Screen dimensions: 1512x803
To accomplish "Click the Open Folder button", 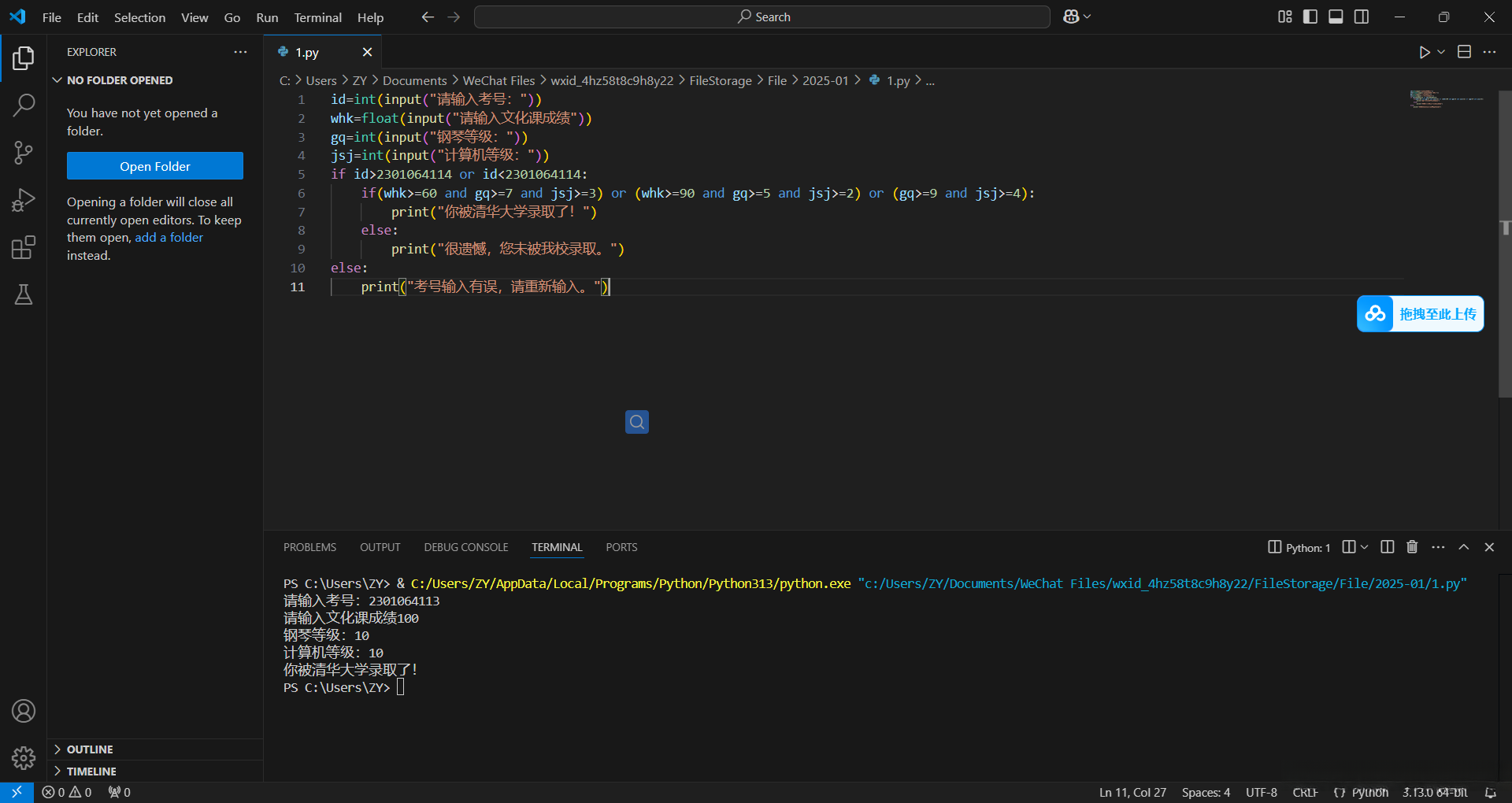I will tap(155, 166).
